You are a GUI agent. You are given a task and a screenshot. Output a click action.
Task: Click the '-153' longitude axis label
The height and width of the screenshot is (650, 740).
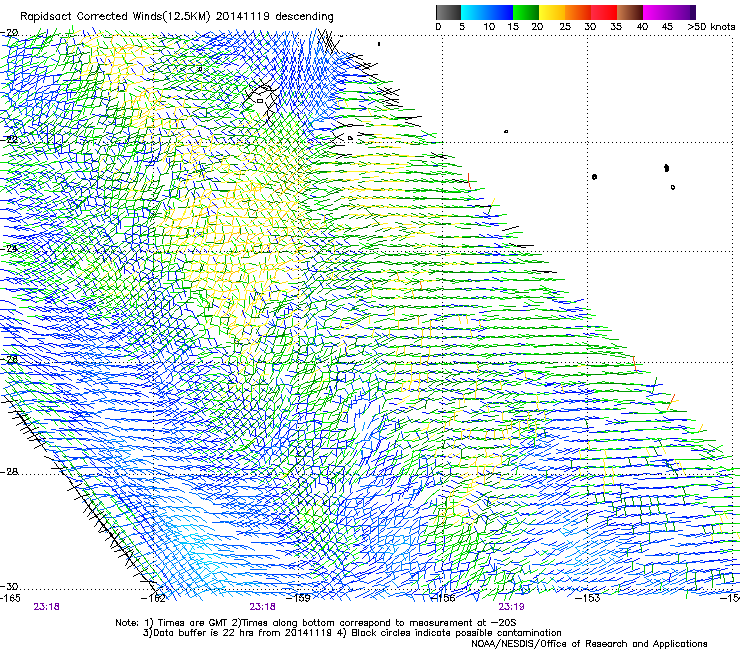(588, 598)
